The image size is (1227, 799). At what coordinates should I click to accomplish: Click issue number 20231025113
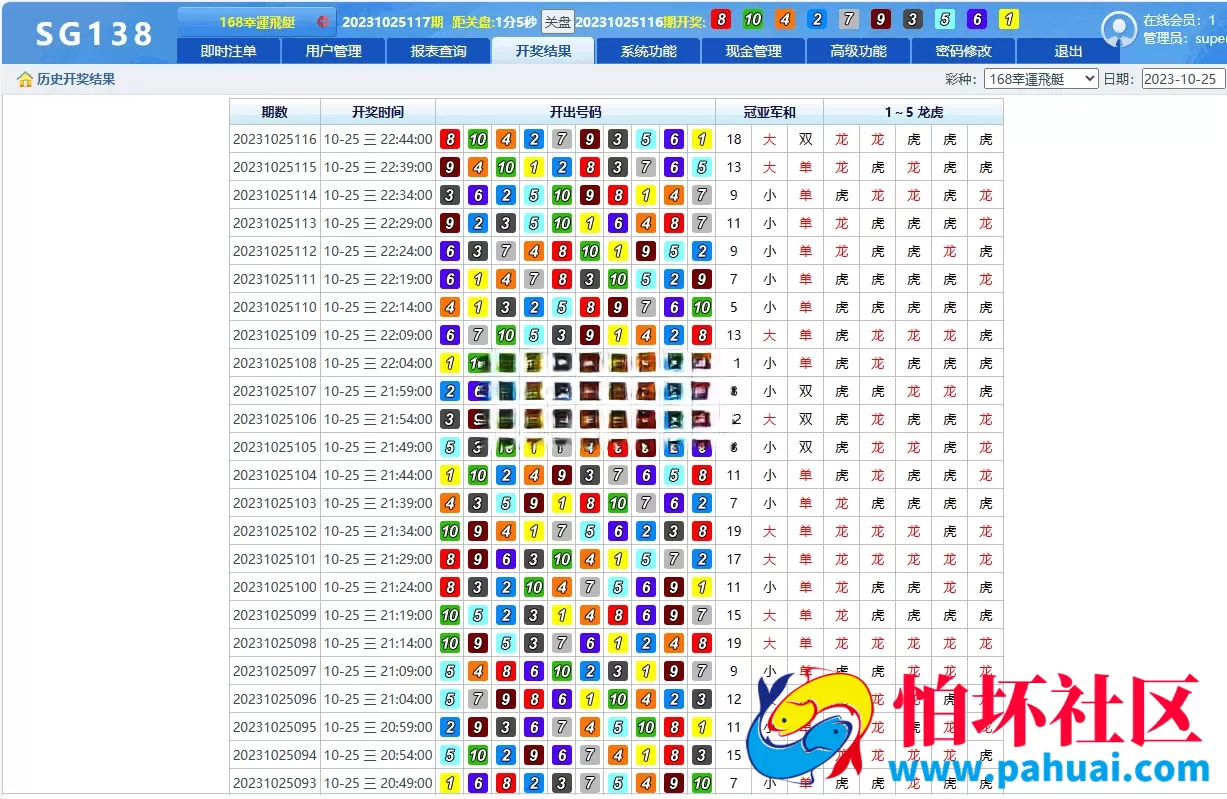(x=275, y=224)
